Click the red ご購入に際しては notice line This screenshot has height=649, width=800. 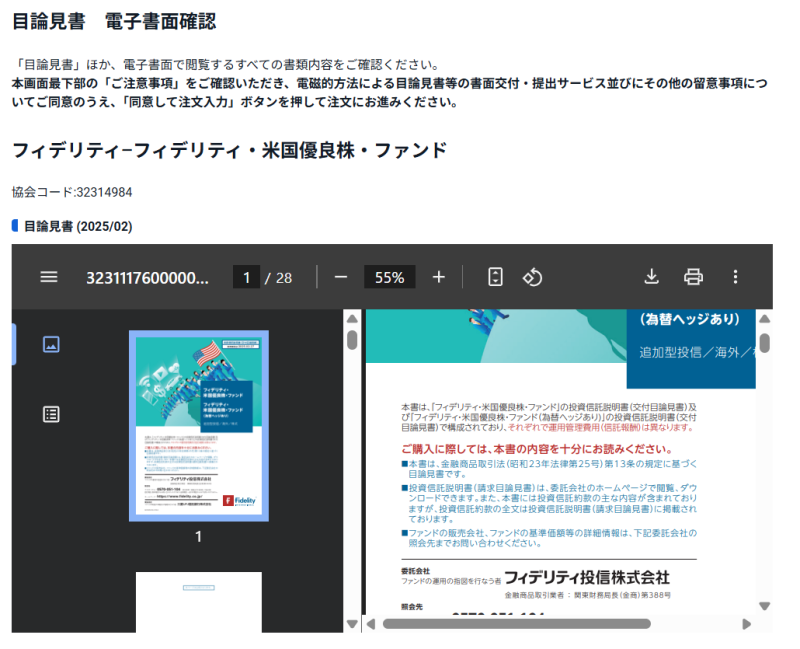coord(537,449)
